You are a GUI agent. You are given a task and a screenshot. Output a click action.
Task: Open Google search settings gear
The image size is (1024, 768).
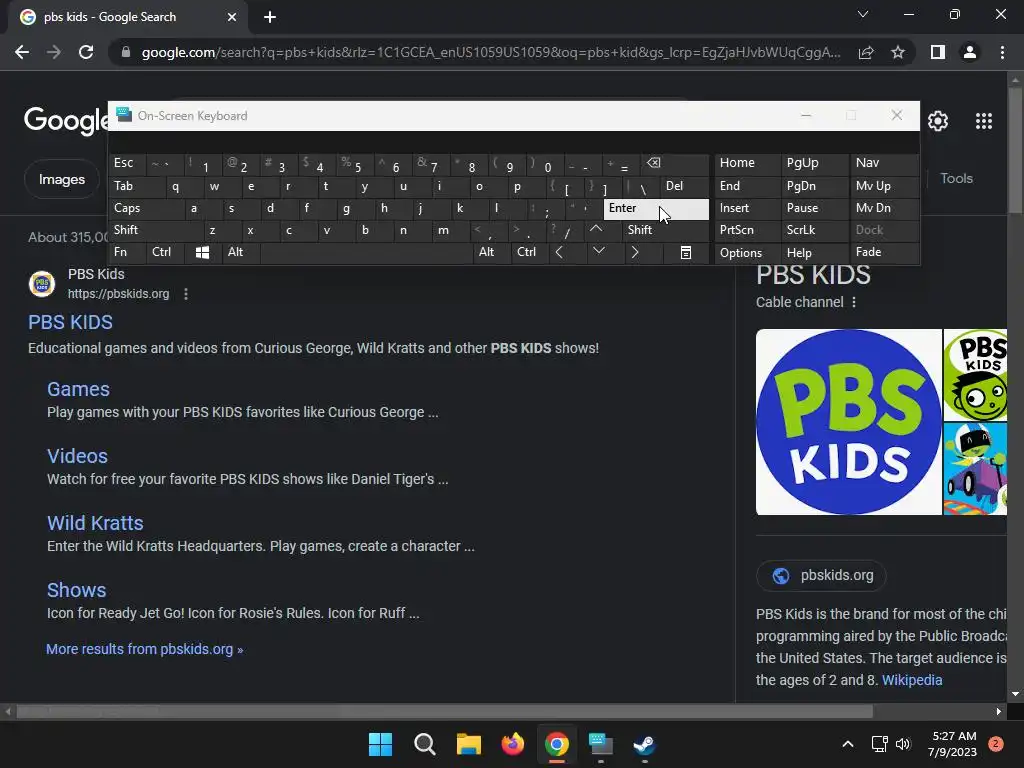938,121
